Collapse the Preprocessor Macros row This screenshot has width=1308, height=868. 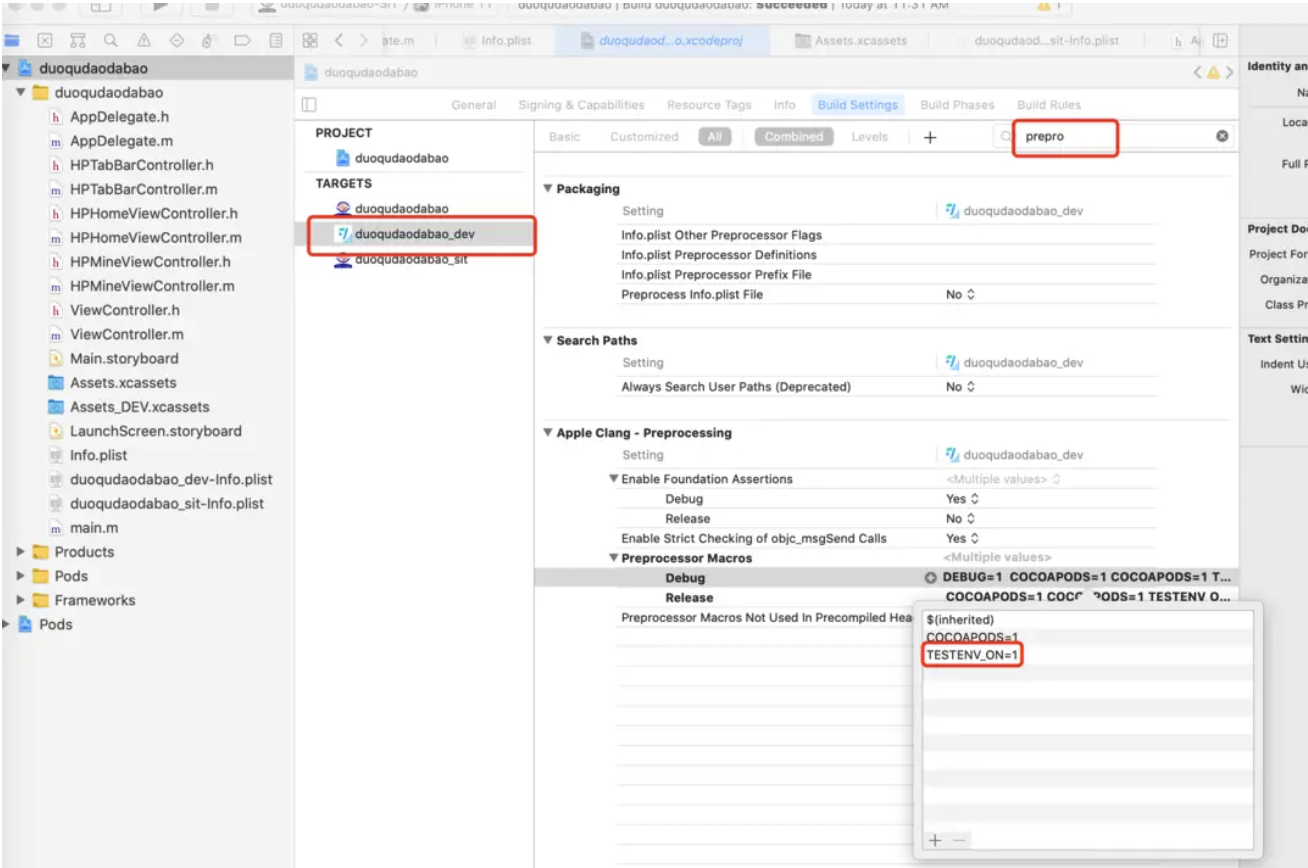point(614,558)
